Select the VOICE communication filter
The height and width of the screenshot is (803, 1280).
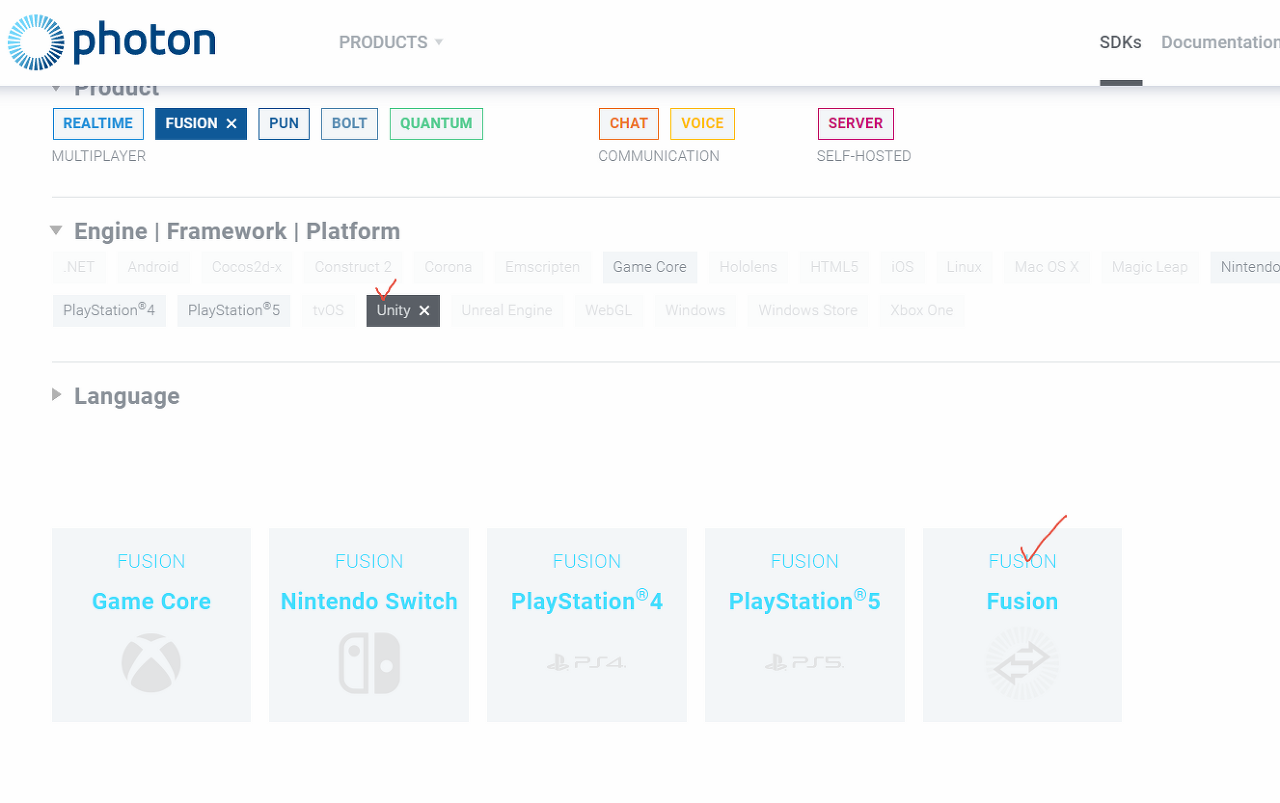(x=702, y=123)
